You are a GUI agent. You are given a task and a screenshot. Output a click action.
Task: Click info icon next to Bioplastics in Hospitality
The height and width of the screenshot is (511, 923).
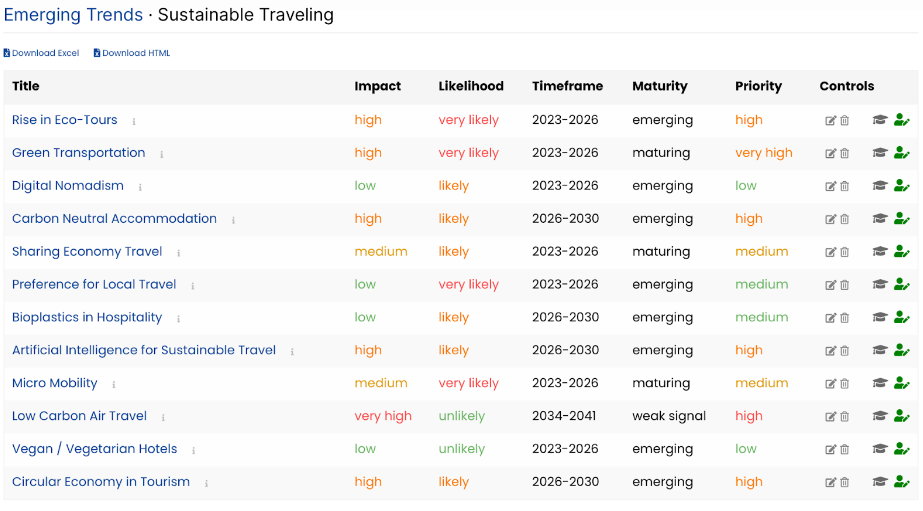178,319
